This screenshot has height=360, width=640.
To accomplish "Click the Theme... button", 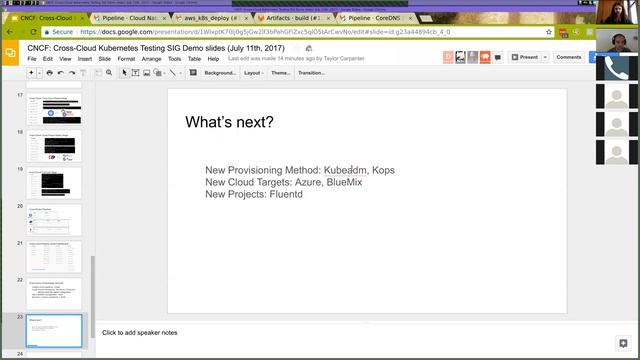I will (280, 73).
